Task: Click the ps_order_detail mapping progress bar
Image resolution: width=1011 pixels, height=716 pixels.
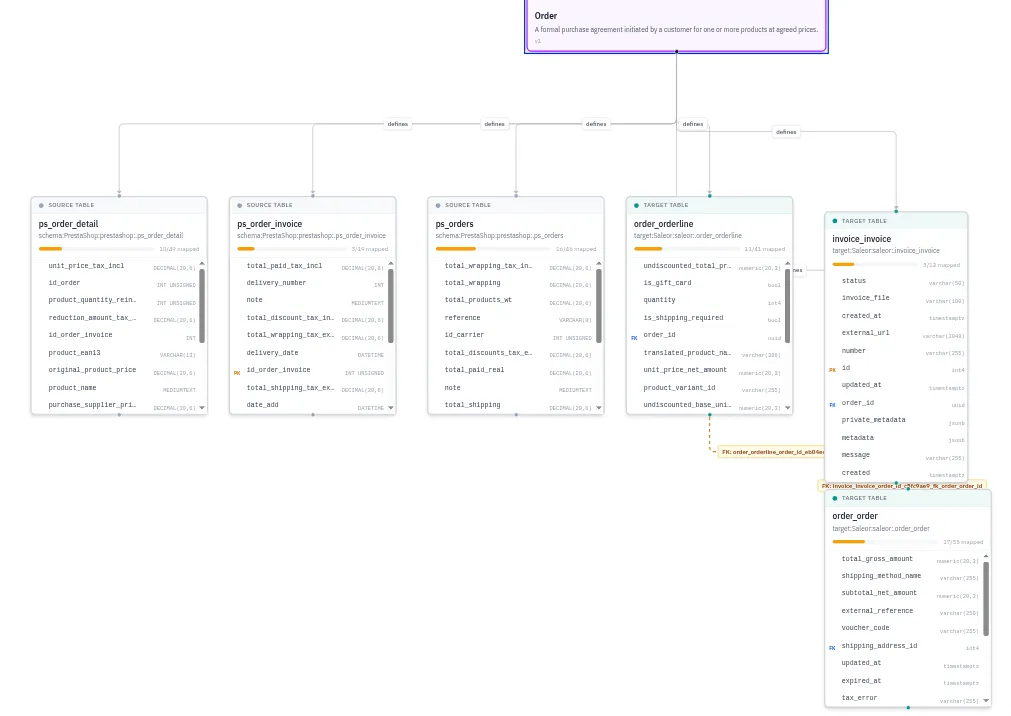Action: (x=96, y=249)
